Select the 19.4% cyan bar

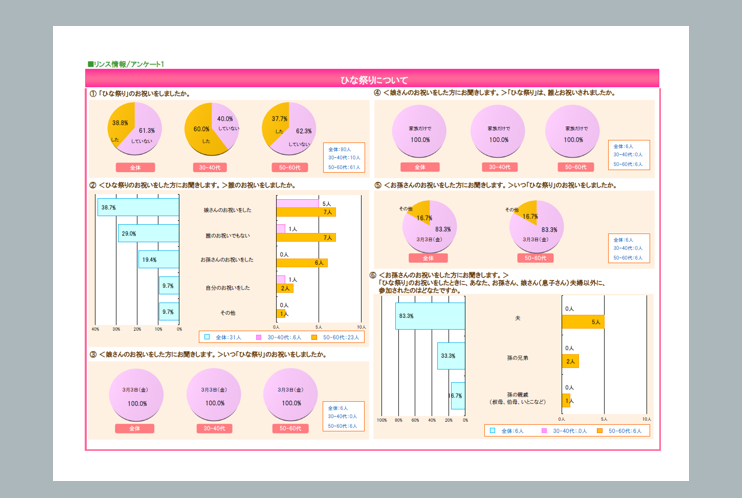tap(159, 259)
